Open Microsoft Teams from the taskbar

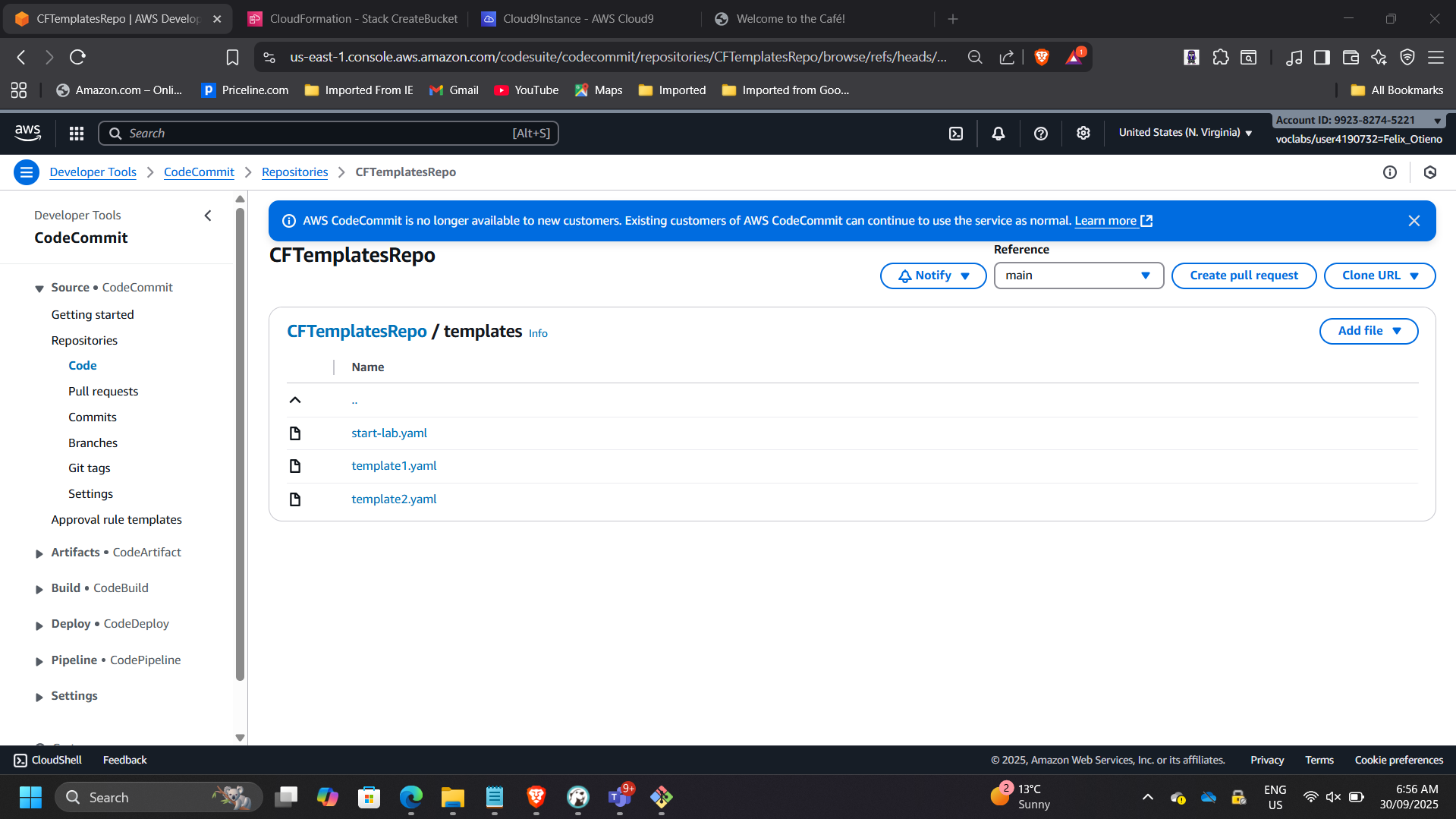(620, 797)
